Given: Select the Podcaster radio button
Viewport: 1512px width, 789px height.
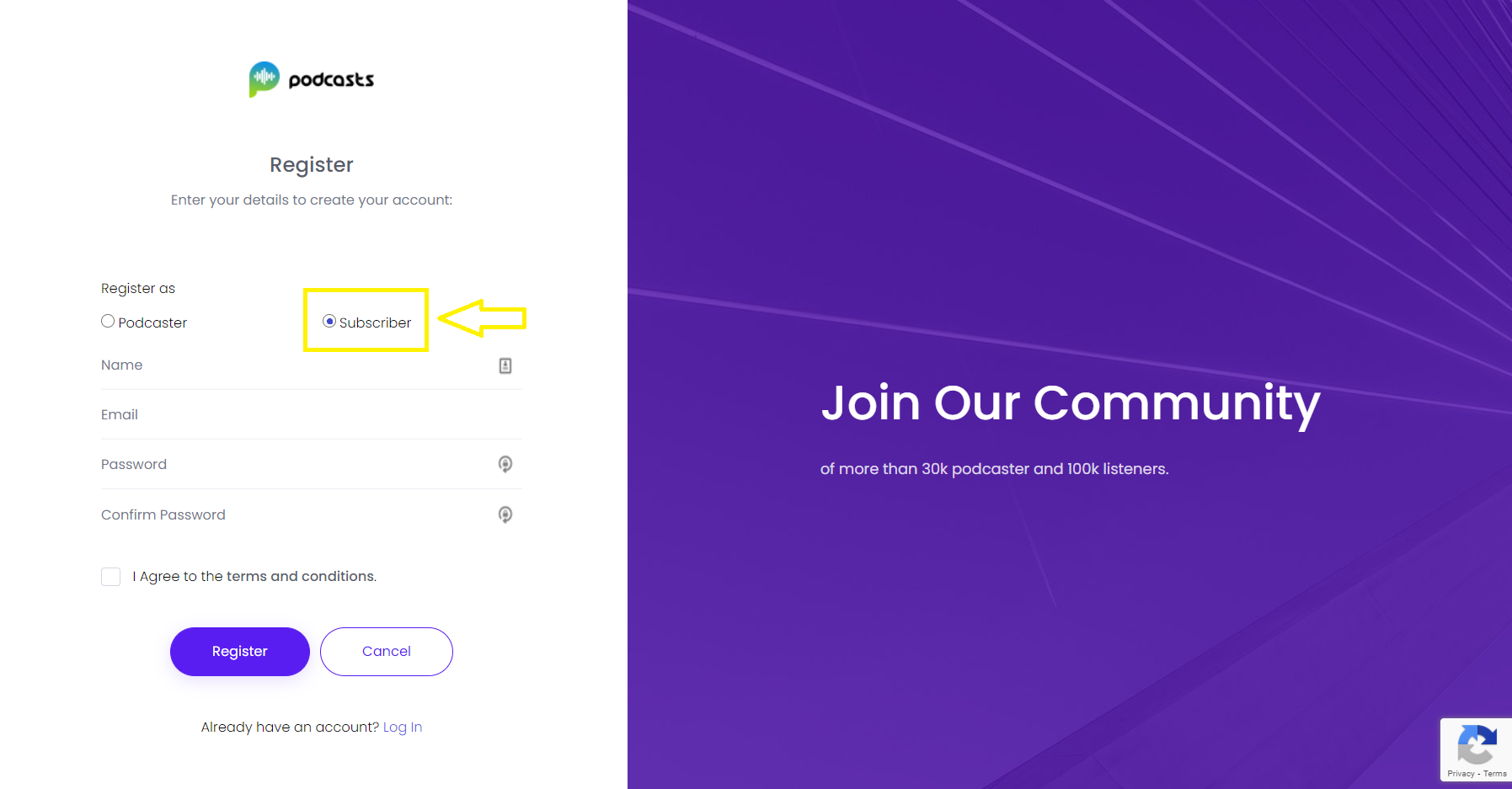Looking at the screenshot, I should point(108,321).
